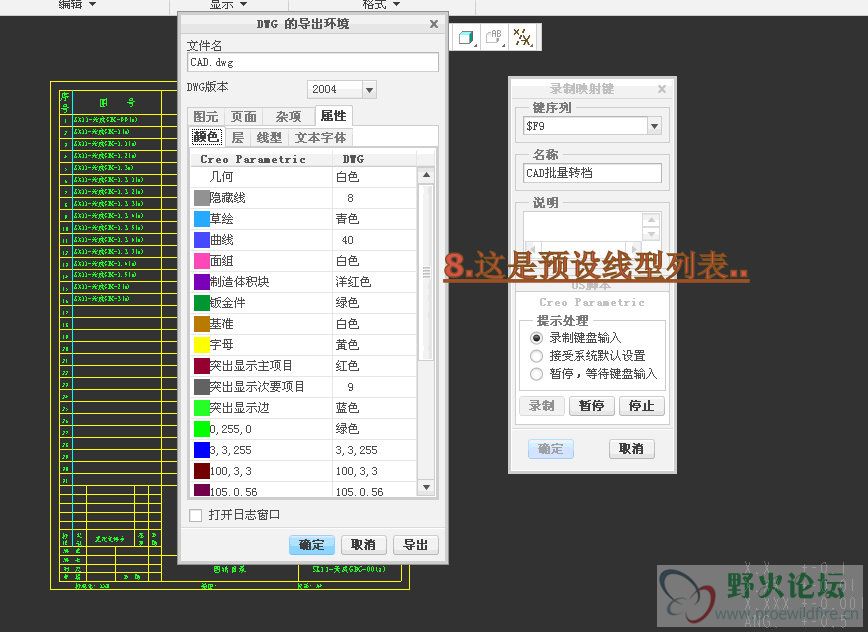Viewport: 868px width, 632px height.
Task: Select 暂停，等待键盘输入 radio option
Action: coord(536,374)
